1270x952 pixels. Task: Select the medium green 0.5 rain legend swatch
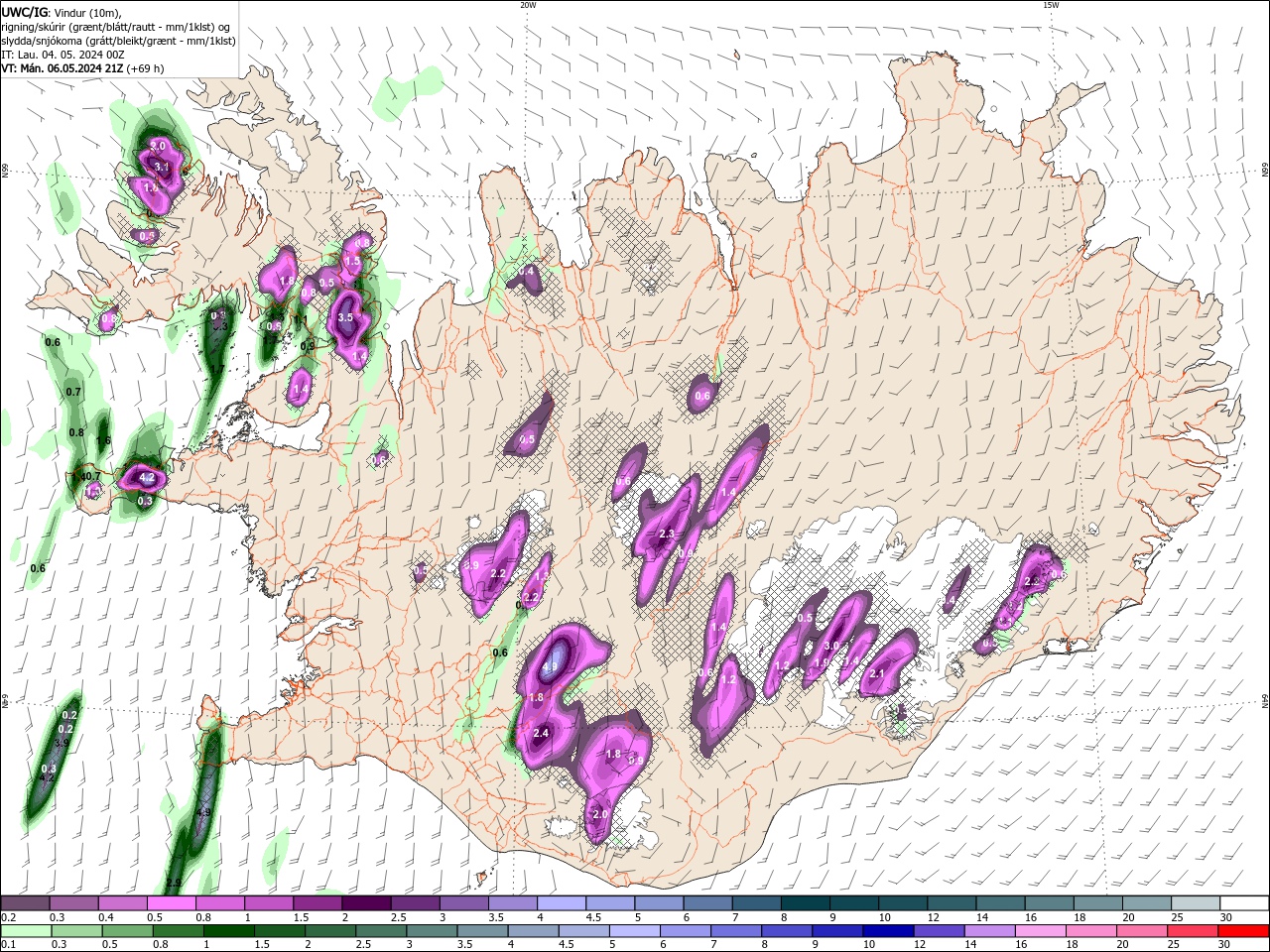coord(127,931)
